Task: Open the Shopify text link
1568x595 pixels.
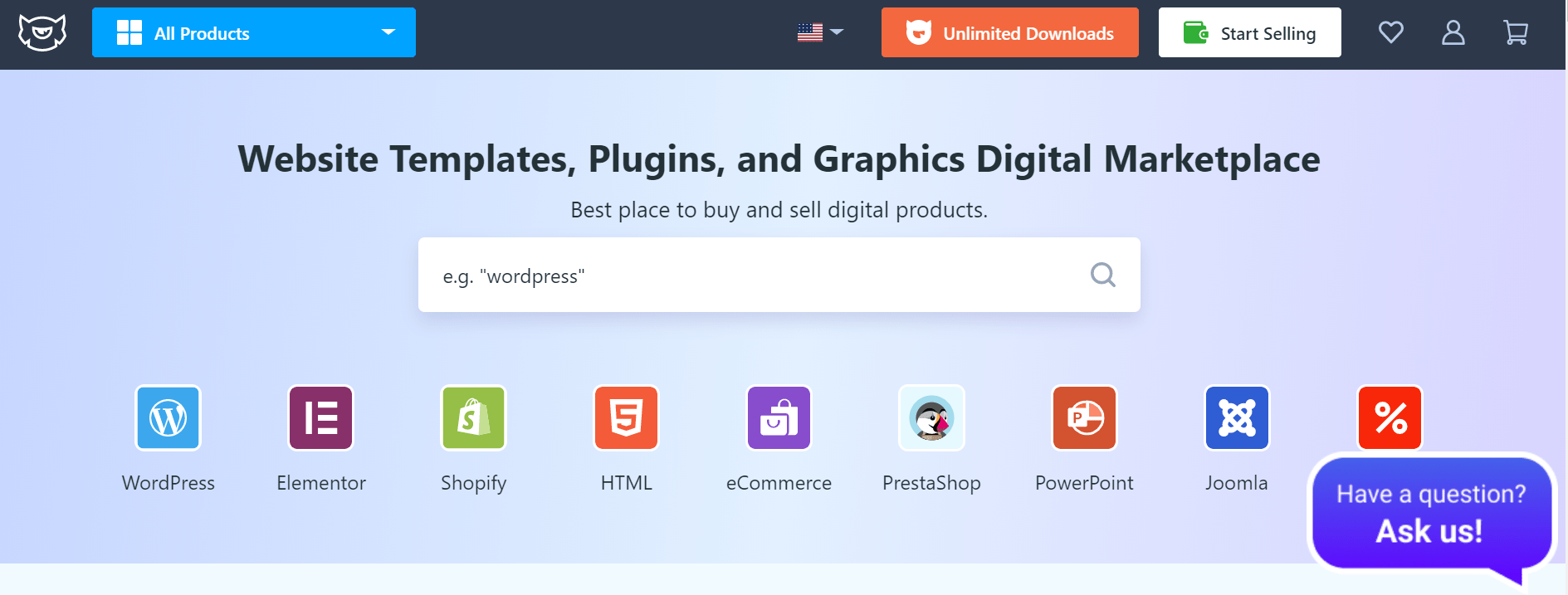Action: (x=474, y=484)
